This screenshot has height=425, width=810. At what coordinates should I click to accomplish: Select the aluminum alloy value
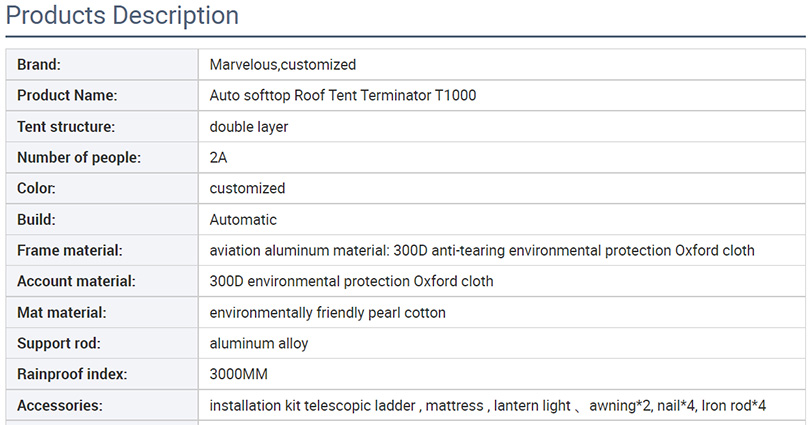pos(259,344)
